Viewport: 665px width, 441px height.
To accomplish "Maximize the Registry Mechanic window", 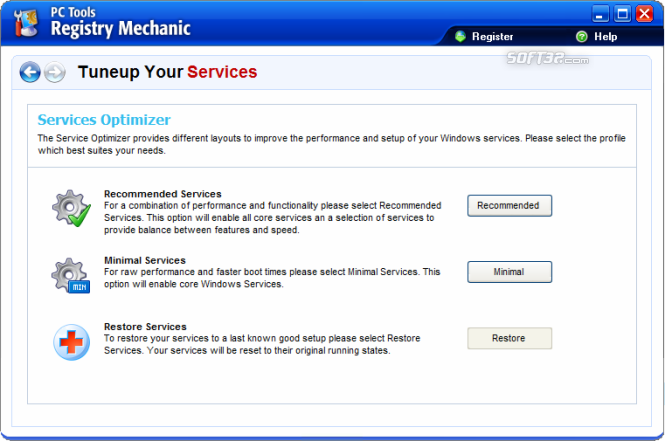I will click(x=622, y=14).
